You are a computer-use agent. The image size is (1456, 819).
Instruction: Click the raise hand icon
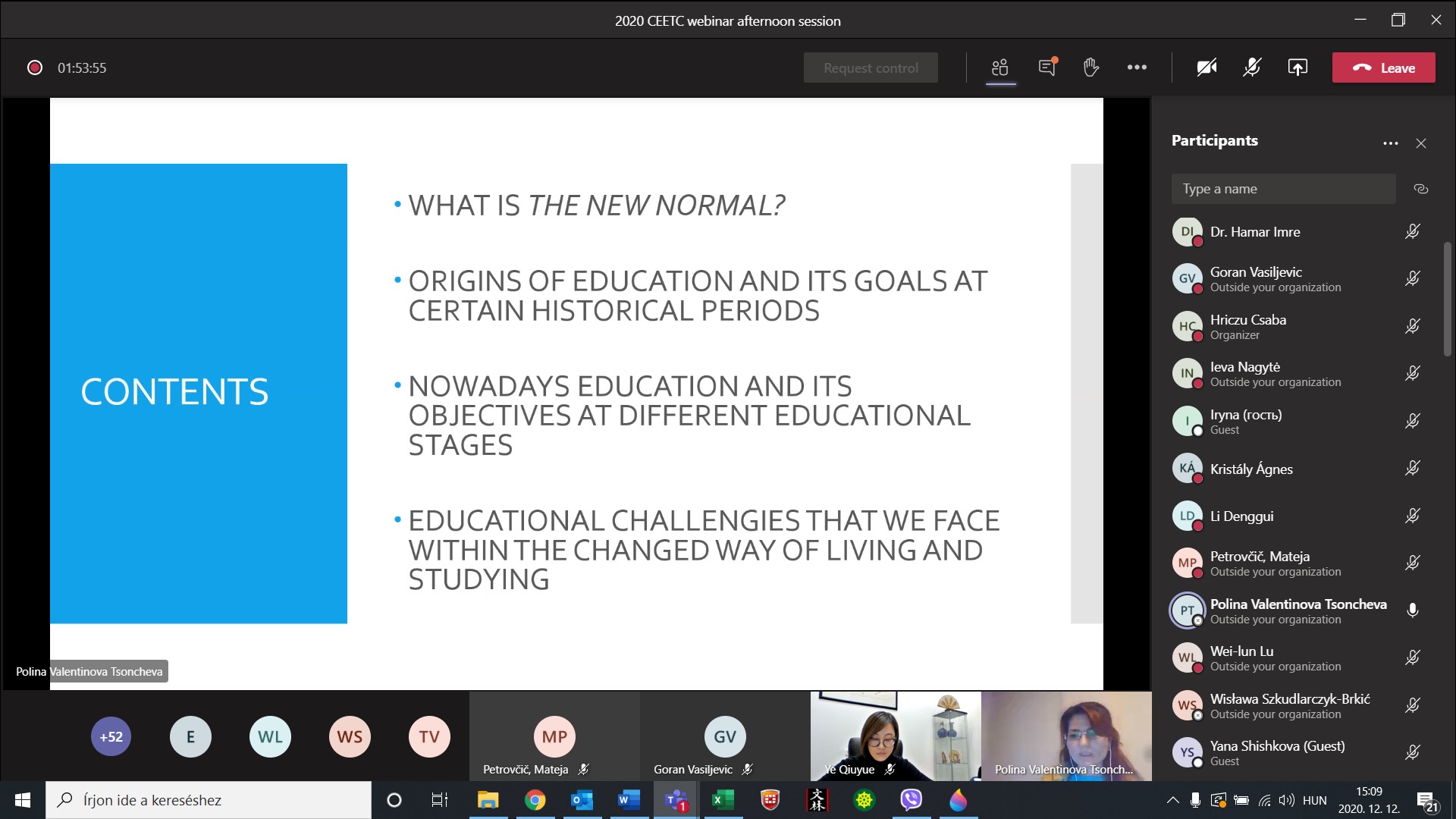(x=1091, y=67)
